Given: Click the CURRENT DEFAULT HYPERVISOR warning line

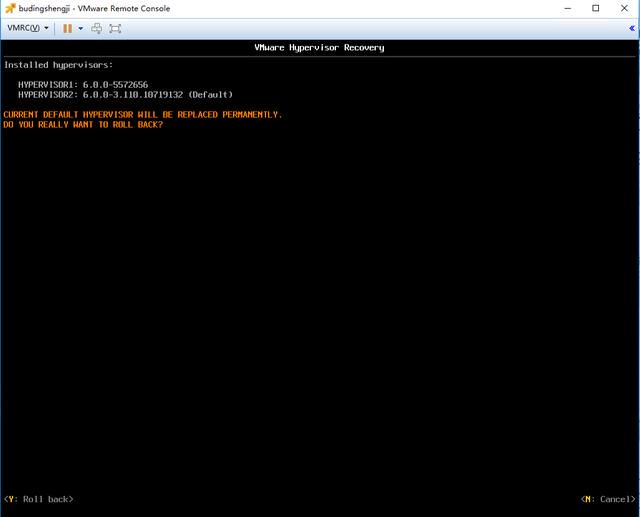Looking at the screenshot, I should pos(142,115).
